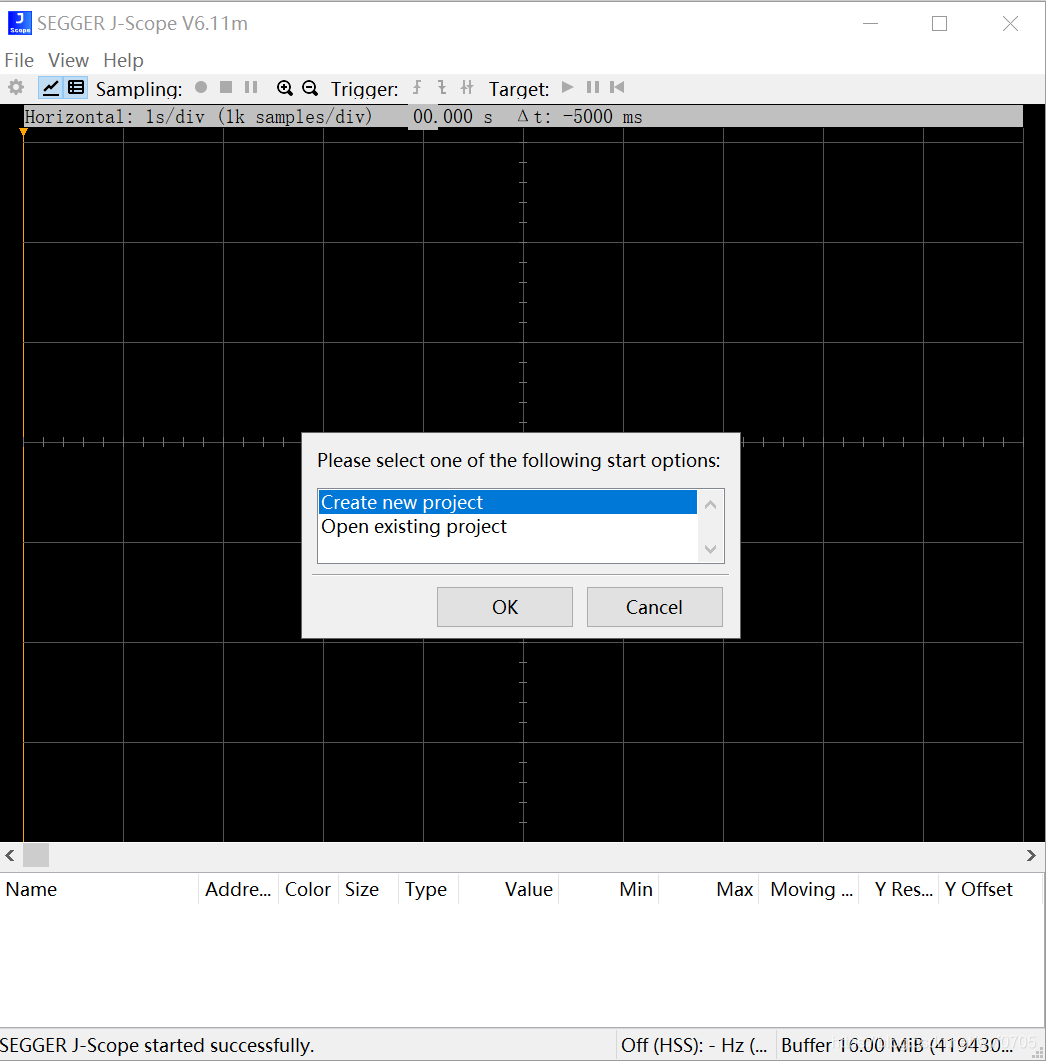This screenshot has width=1046, height=1061.
Task: Click the orange time cursor marker
Action: point(23,132)
